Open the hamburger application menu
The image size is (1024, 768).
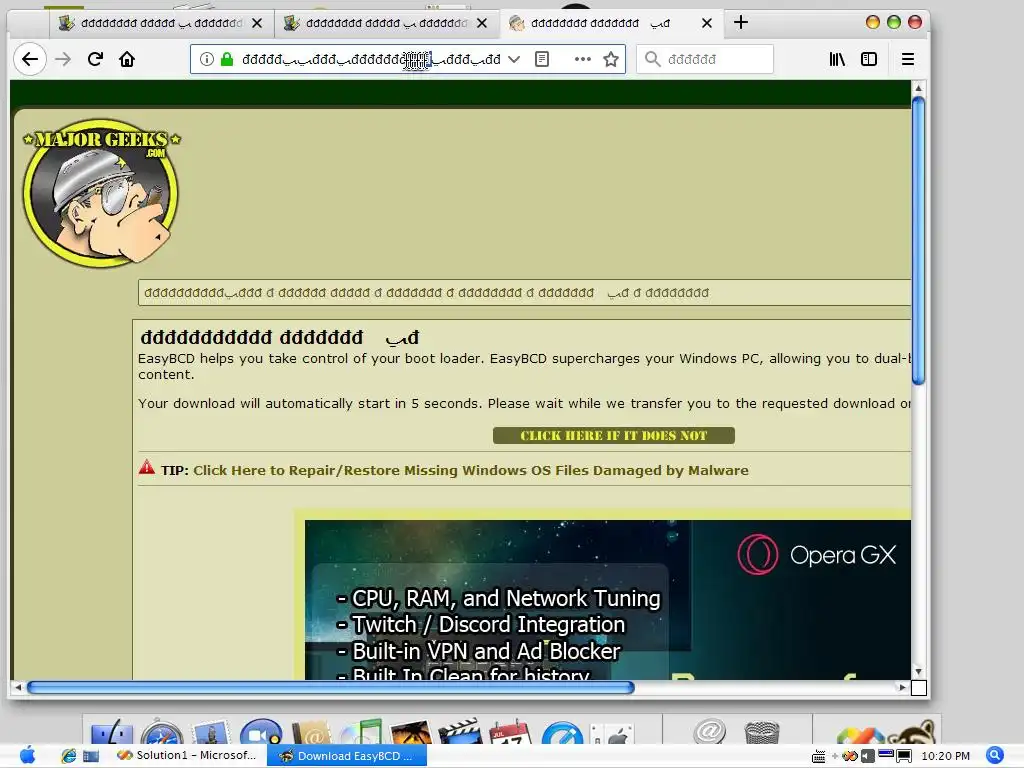(908, 59)
